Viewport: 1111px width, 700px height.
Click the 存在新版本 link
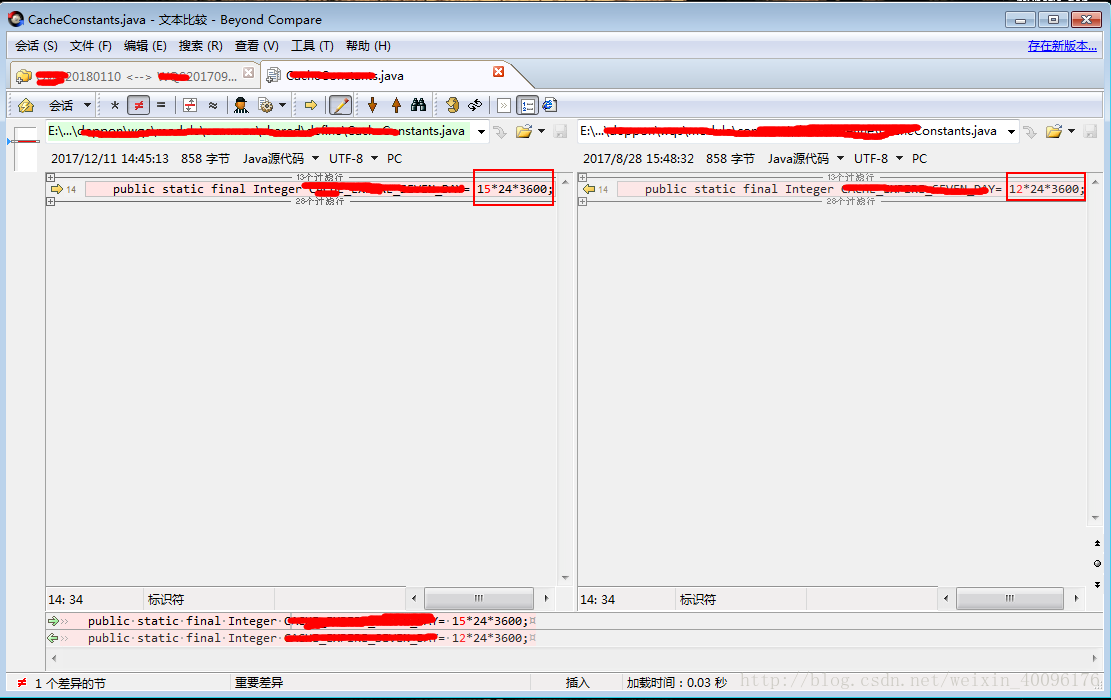(x=1062, y=46)
